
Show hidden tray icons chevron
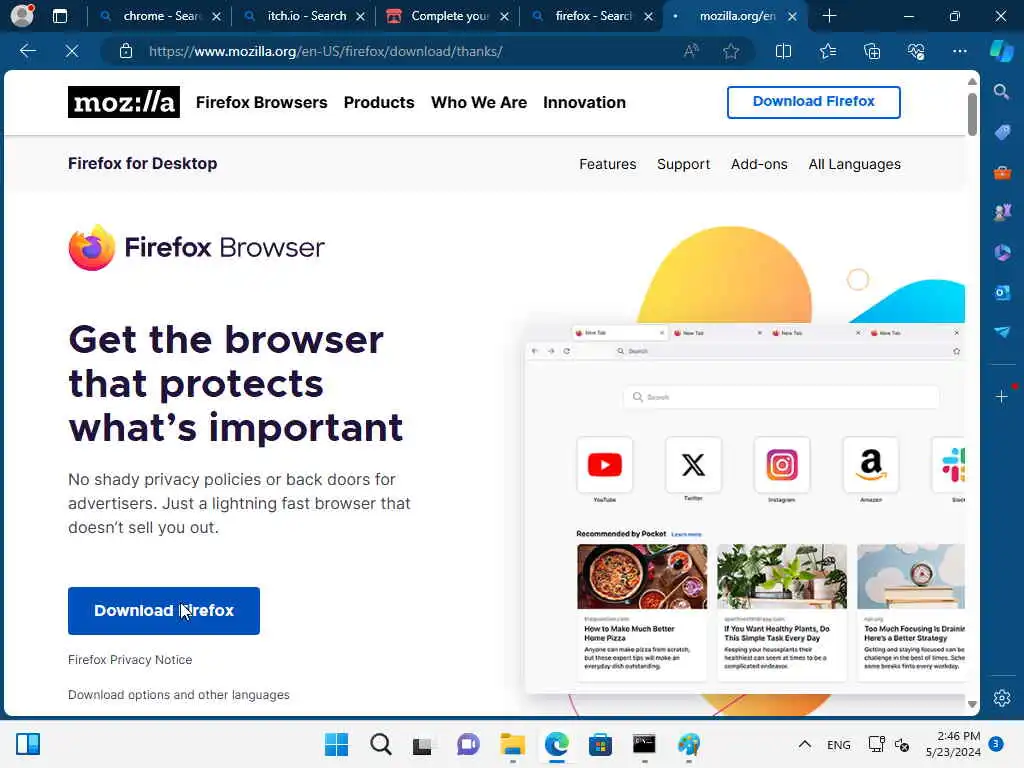[x=805, y=744]
